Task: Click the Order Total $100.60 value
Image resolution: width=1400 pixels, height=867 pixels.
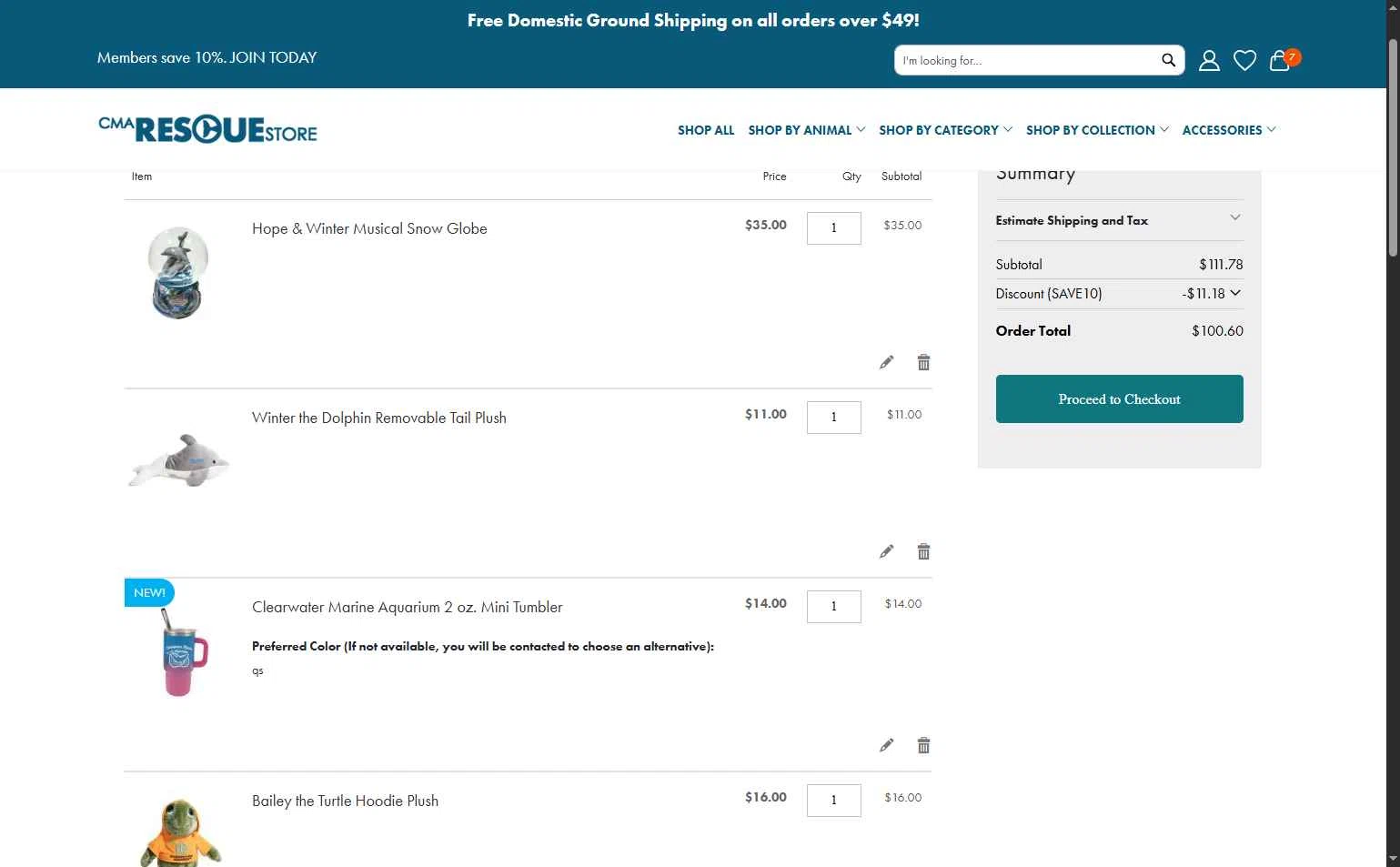Action: pos(1217,331)
